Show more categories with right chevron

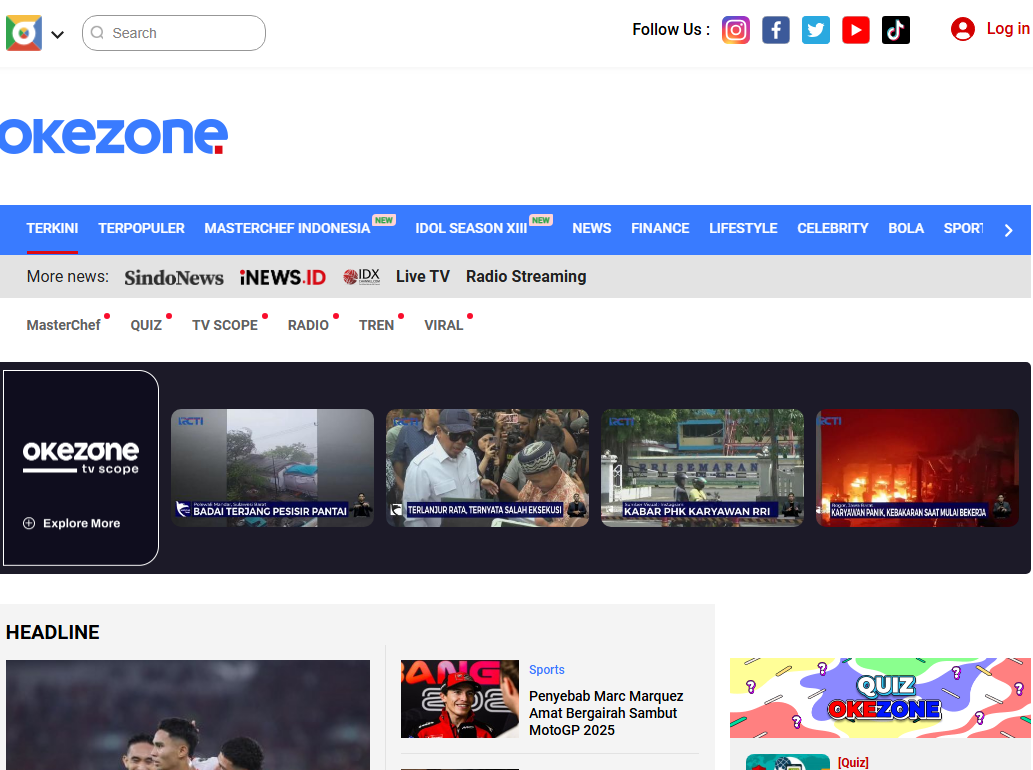click(x=1009, y=230)
